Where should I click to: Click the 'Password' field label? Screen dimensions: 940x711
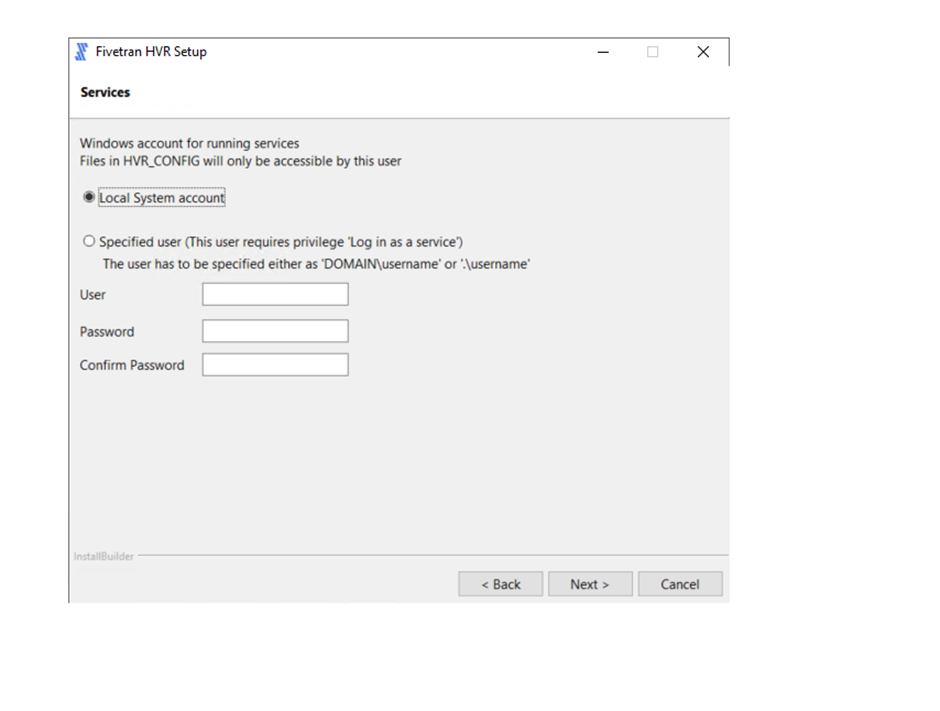107,332
